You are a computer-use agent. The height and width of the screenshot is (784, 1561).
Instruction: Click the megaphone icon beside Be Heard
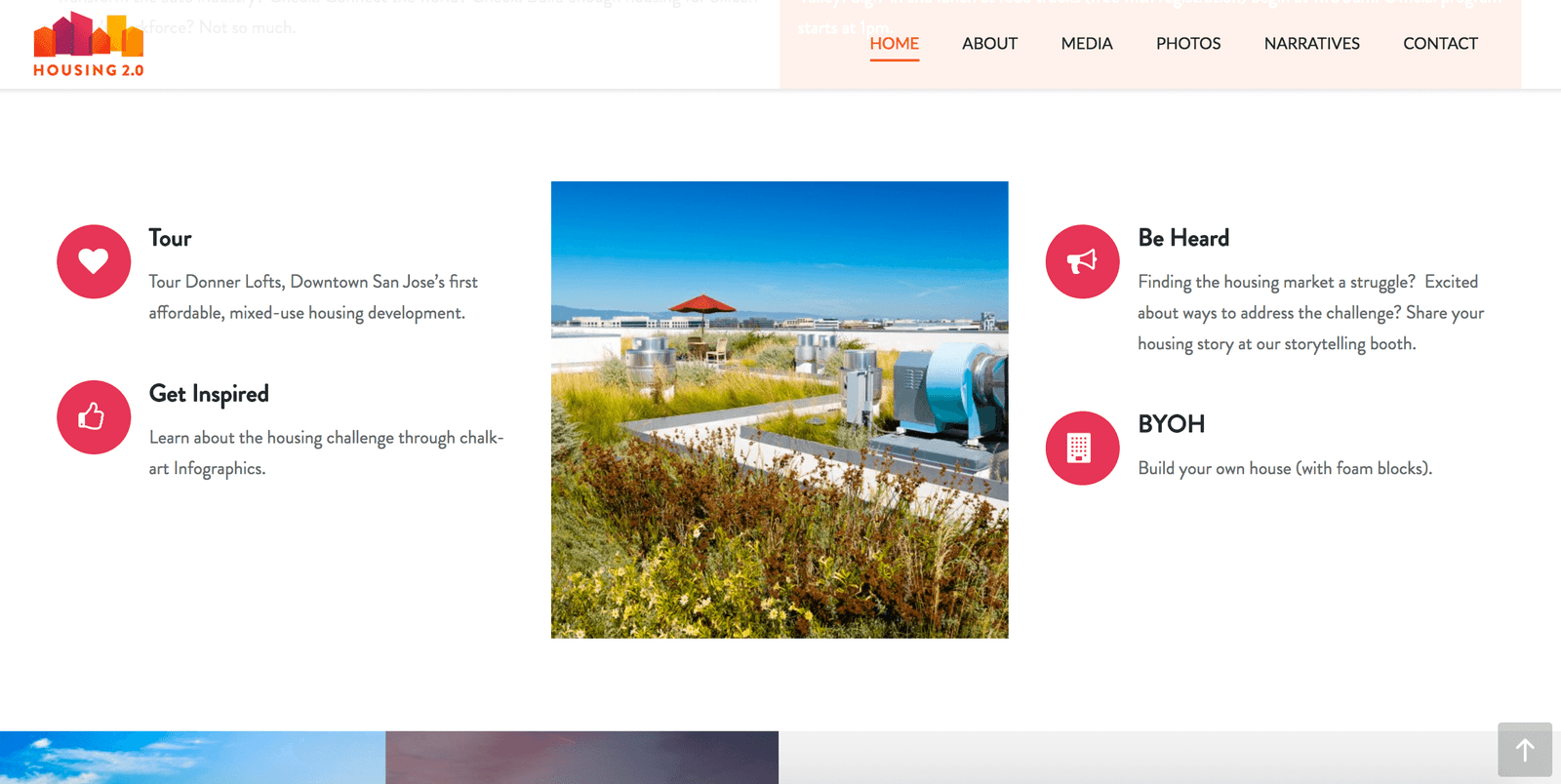pos(1082,261)
